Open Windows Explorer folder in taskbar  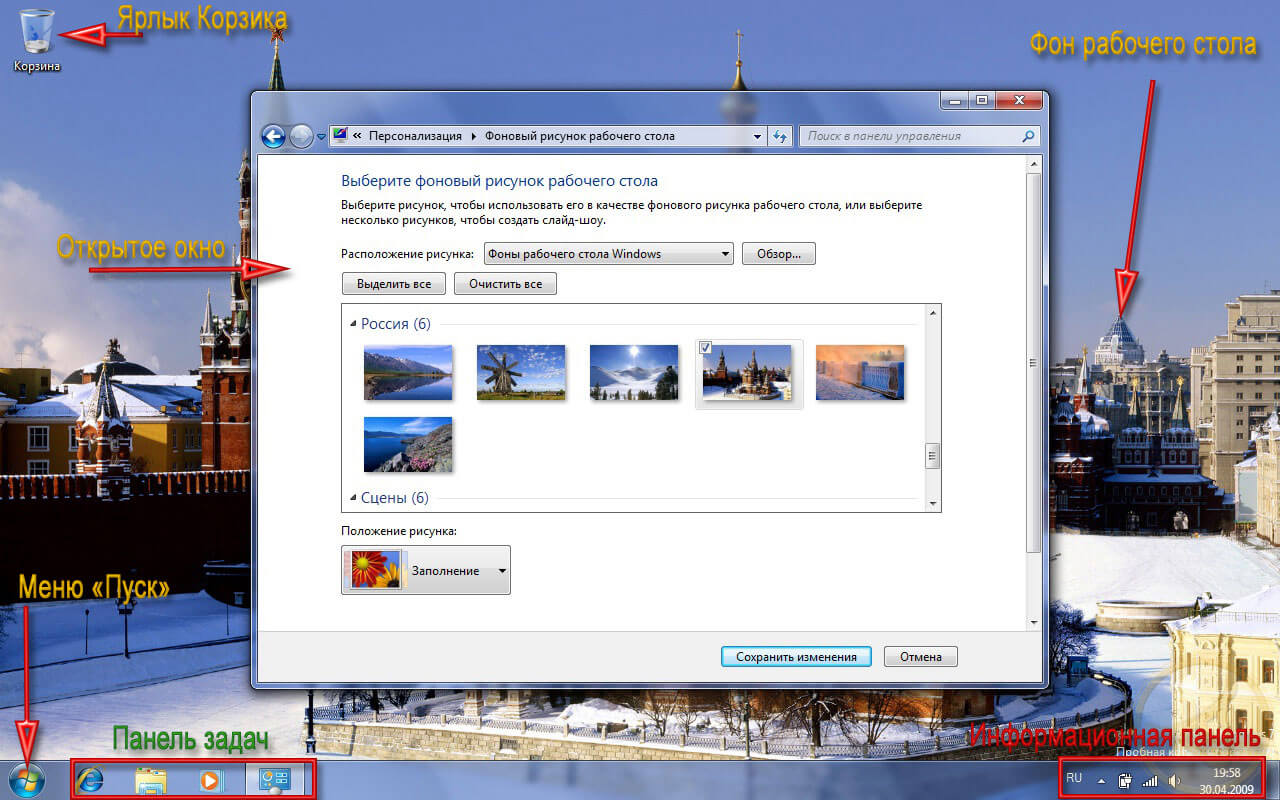[x=150, y=780]
